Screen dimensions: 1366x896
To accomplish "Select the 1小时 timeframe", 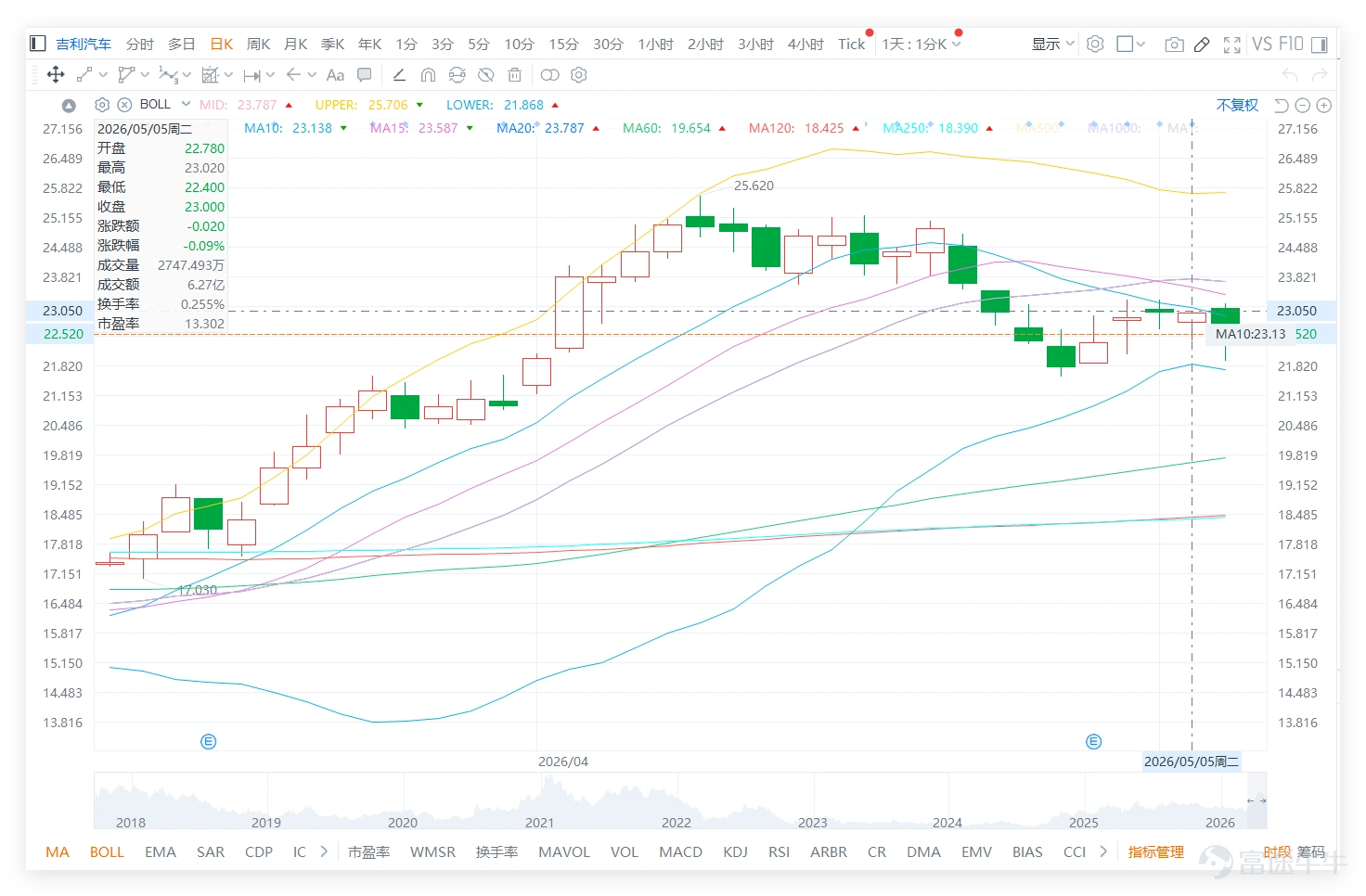I will pos(655,44).
